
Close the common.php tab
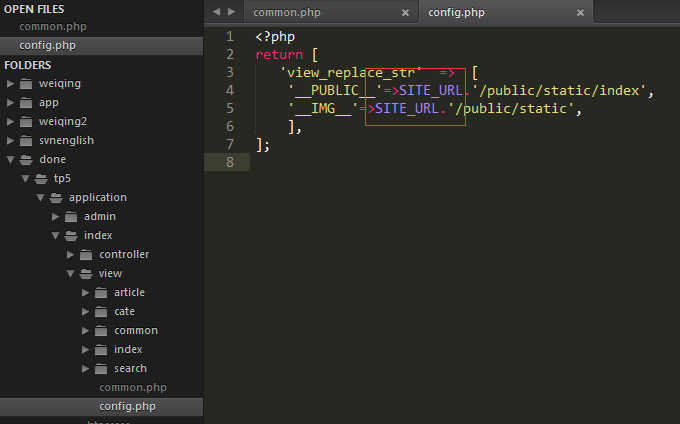[x=405, y=13]
